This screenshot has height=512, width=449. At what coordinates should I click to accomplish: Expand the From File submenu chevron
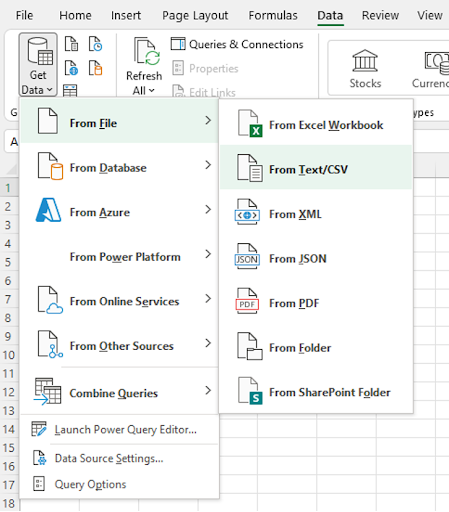point(208,120)
